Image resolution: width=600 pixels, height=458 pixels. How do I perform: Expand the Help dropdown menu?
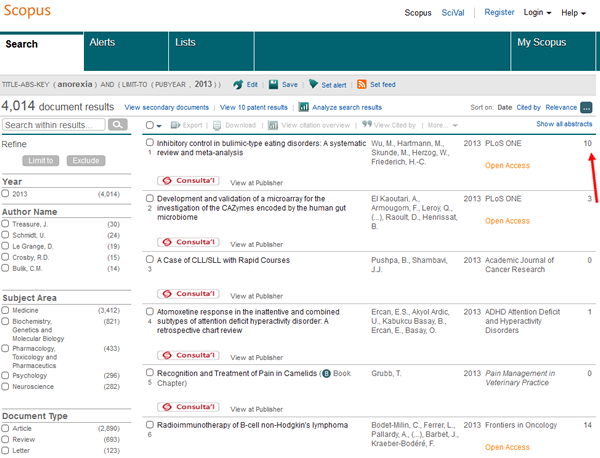[x=575, y=13]
